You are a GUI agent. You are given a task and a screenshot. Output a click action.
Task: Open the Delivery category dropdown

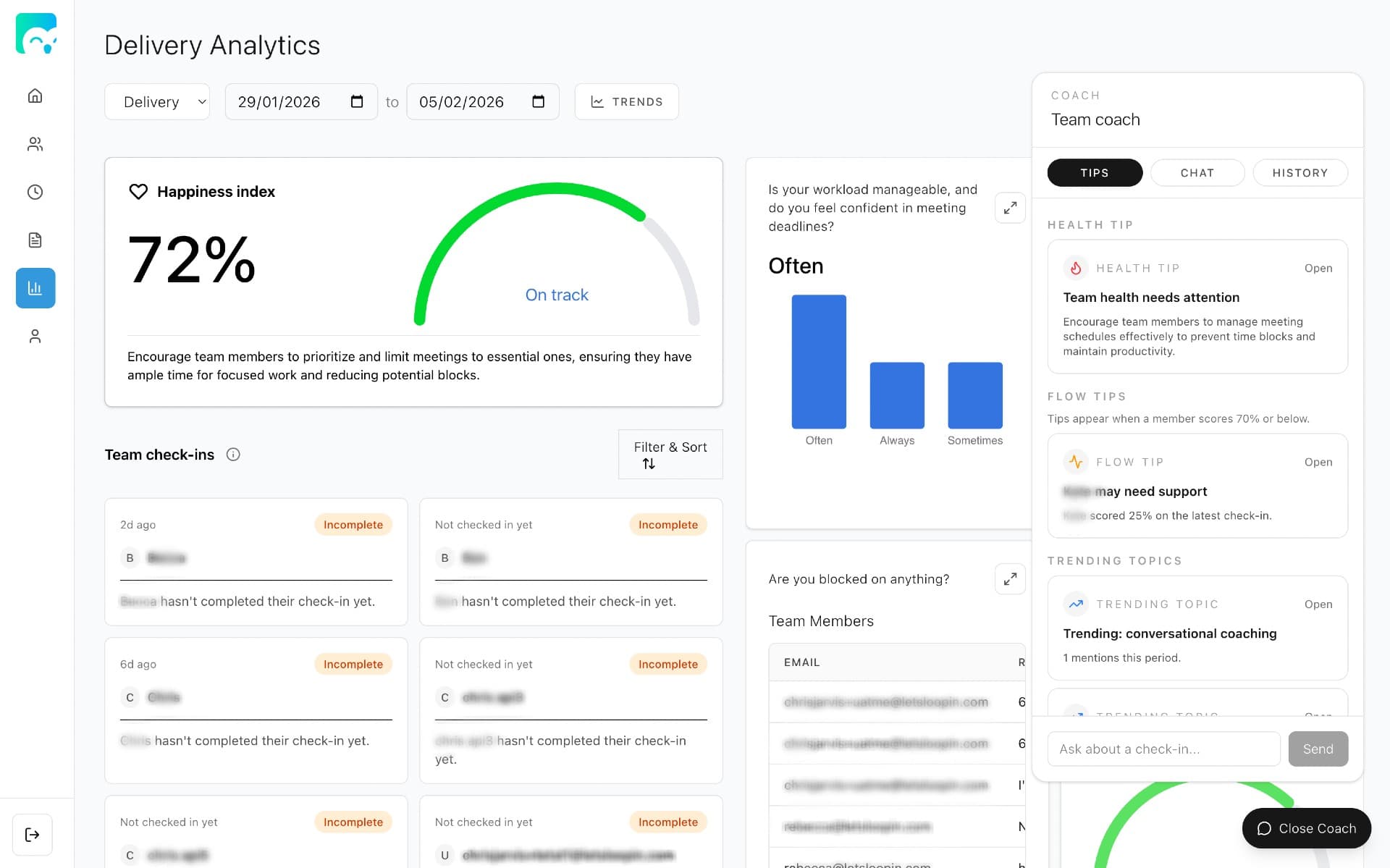[156, 101]
